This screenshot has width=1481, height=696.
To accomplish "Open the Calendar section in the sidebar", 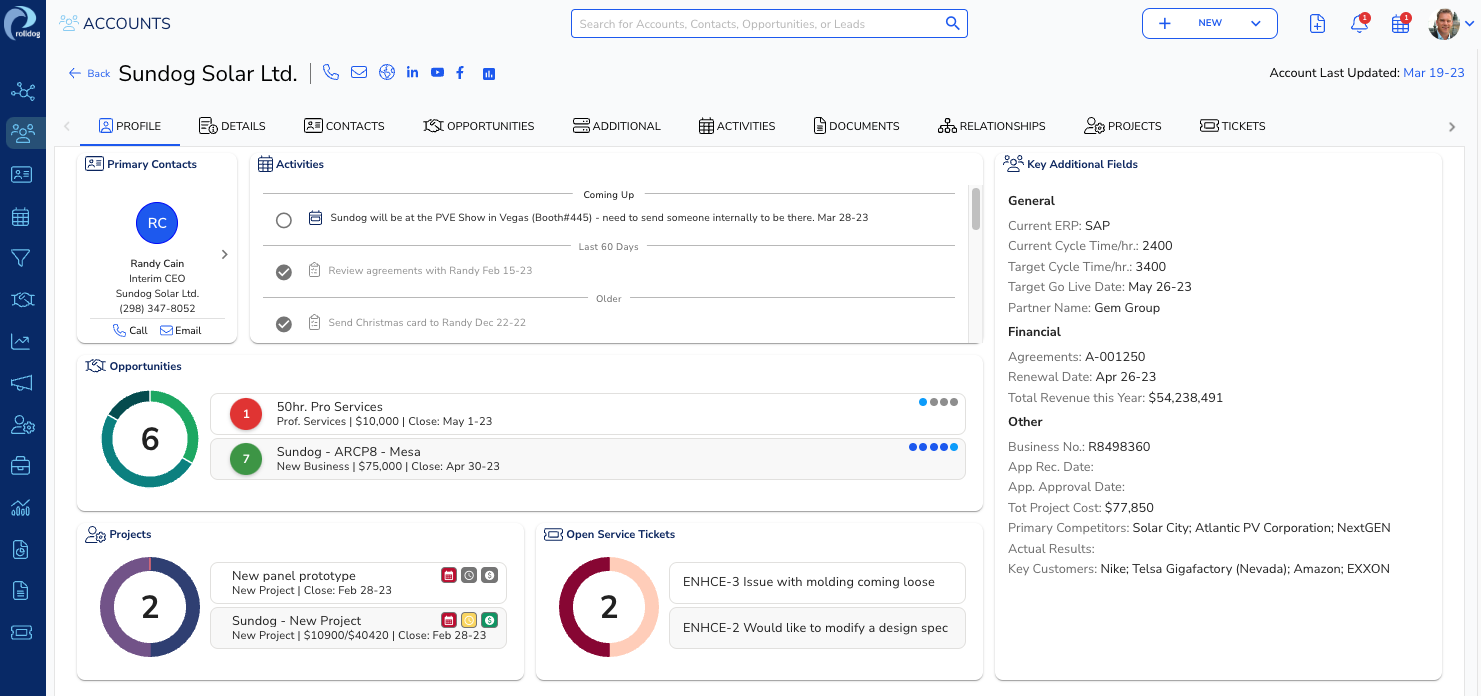I will (22, 216).
